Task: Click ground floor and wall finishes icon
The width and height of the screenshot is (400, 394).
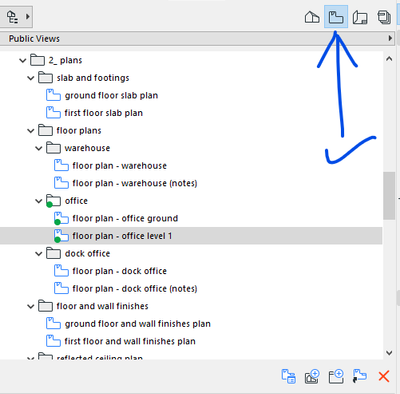Action: pyautogui.click(x=53, y=324)
